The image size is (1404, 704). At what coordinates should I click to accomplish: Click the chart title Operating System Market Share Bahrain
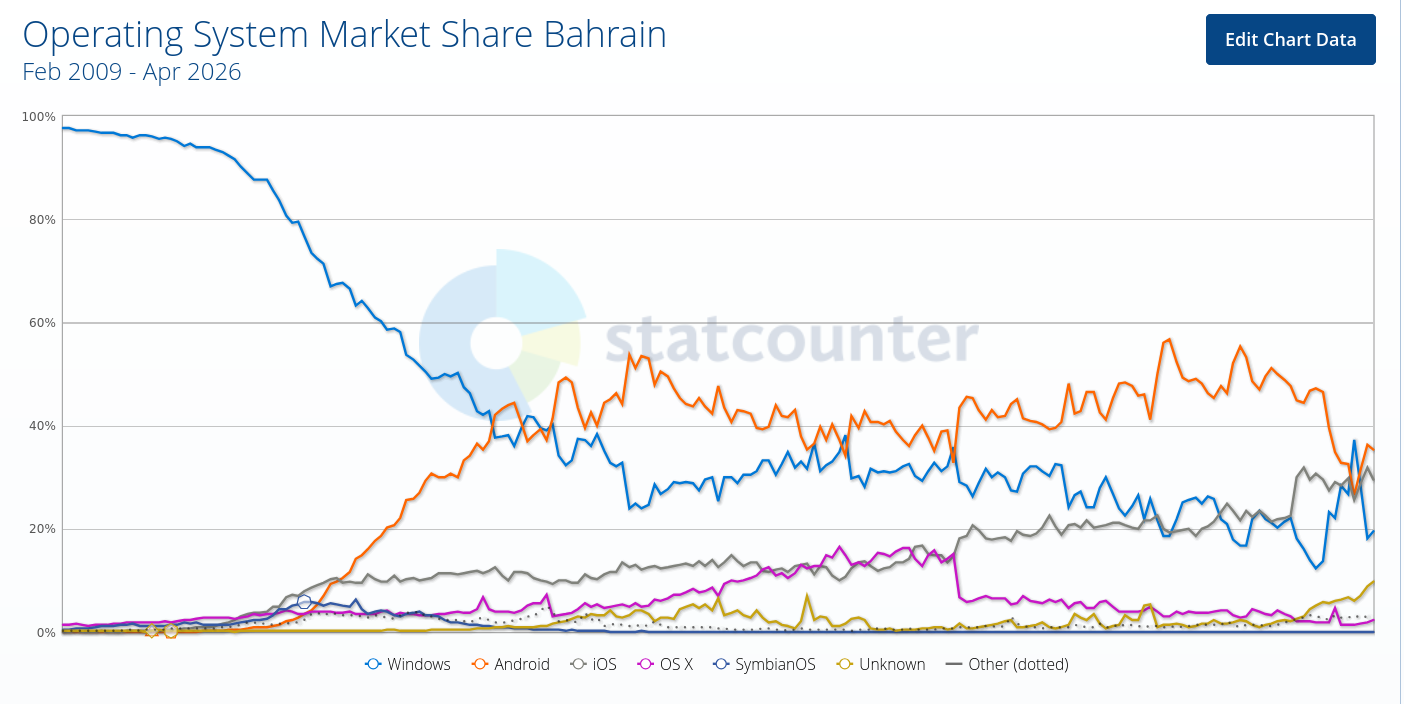344,34
